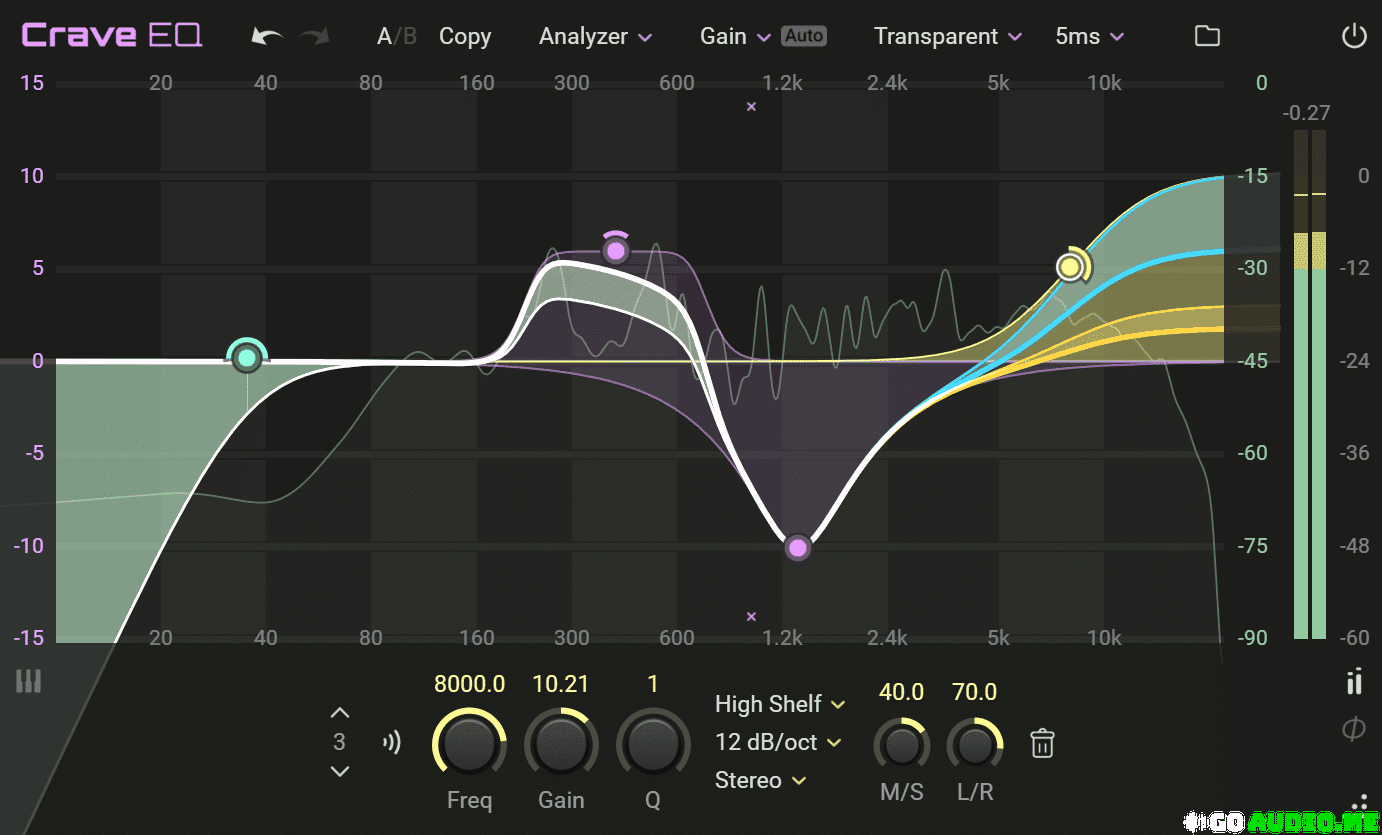Click the 10.21 gain value field
Image resolution: width=1382 pixels, height=835 pixels.
click(561, 685)
